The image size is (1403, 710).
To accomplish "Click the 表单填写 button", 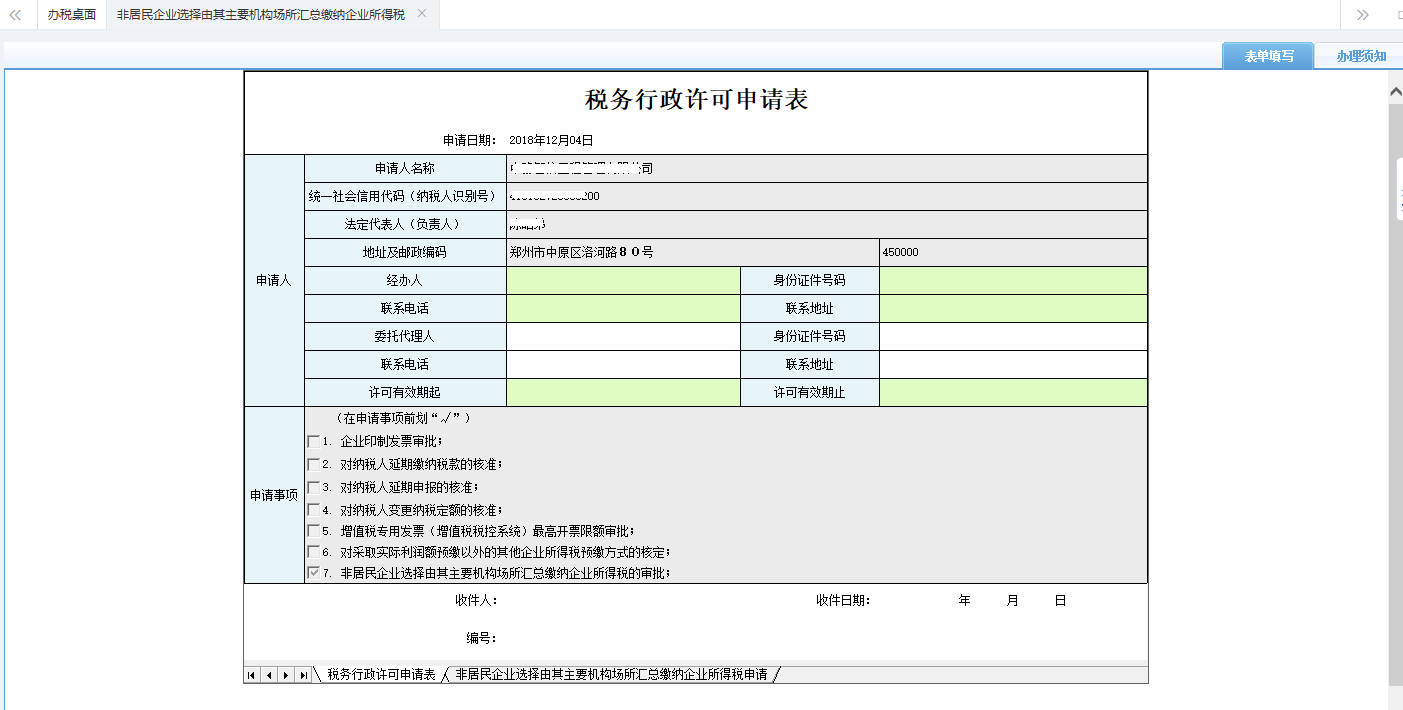I will [x=1267, y=55].
